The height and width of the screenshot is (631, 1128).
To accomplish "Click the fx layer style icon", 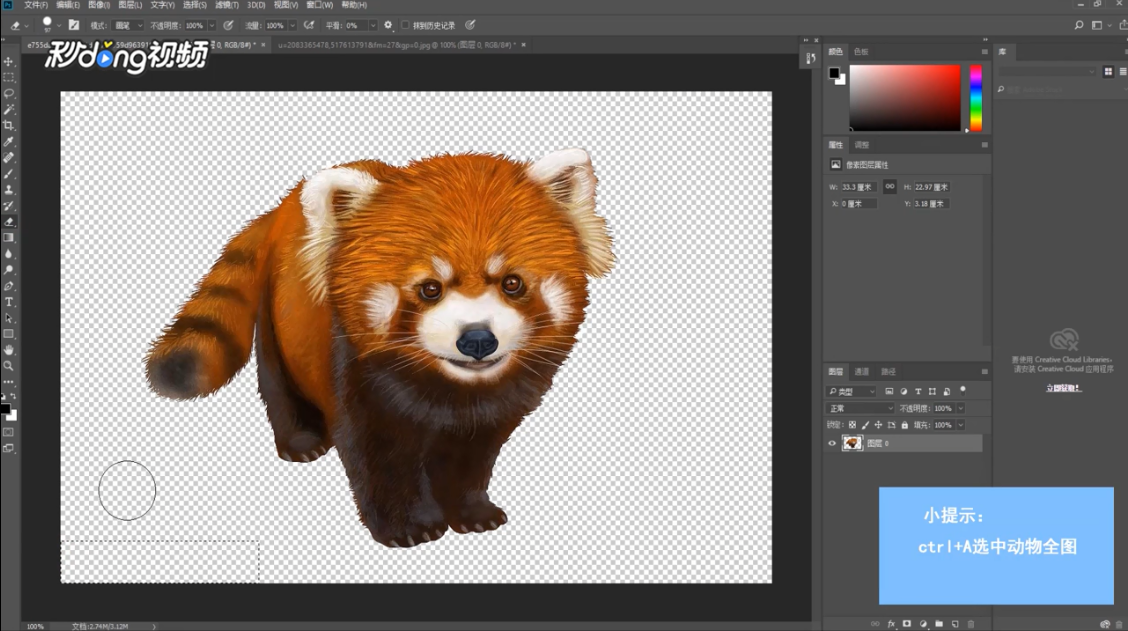I will [x=890, y=624].
